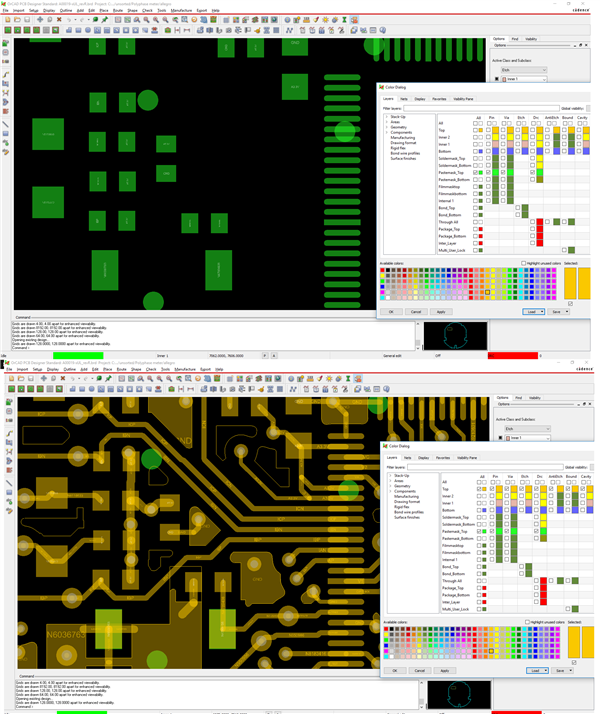Click the Zoom In magnifier in upper toolbar
This screenshot has height=714, width=600.
pyautogui.click(x=146, y=19)
